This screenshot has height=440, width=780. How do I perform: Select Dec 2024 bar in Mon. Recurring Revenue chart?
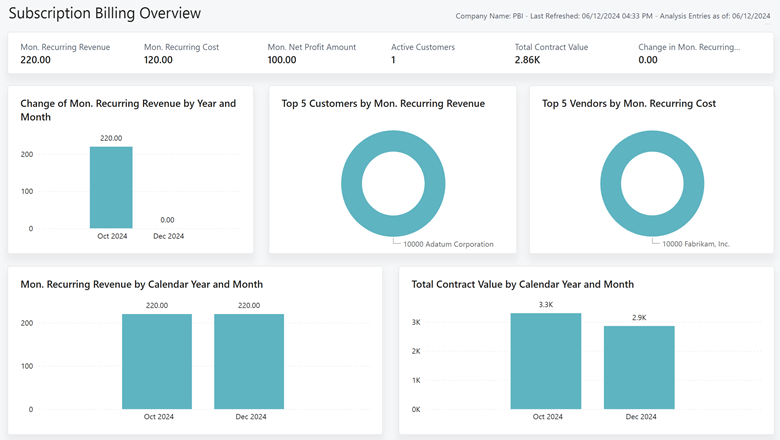pyautogui.click(x=249, y=361)
